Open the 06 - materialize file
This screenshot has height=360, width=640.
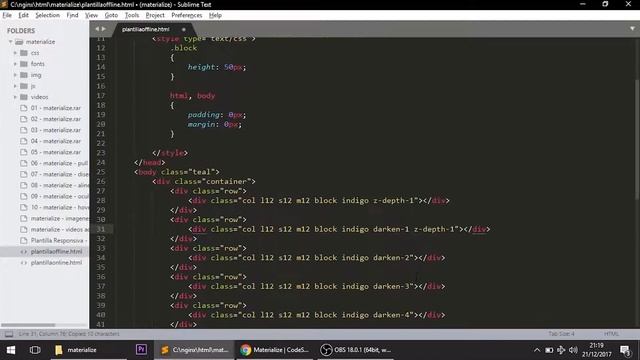tap(59, 163)
